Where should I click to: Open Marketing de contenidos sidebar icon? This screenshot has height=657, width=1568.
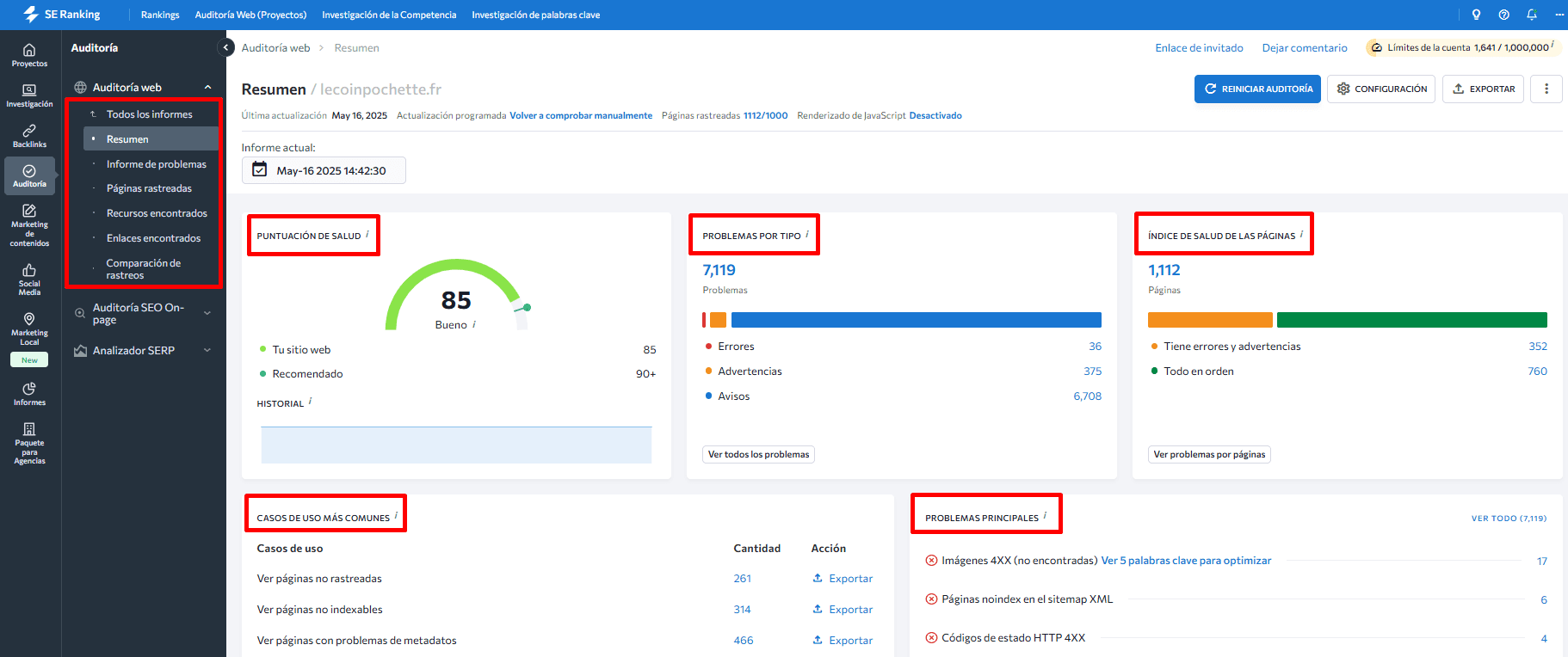point(29,224)
